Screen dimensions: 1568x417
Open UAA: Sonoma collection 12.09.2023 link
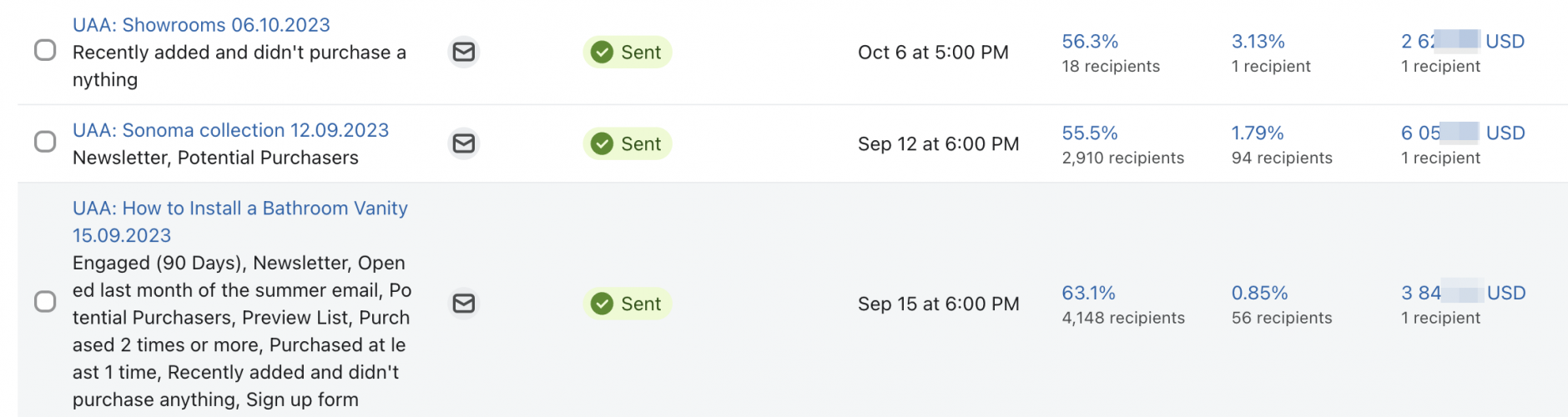click(x=230, y=130)
